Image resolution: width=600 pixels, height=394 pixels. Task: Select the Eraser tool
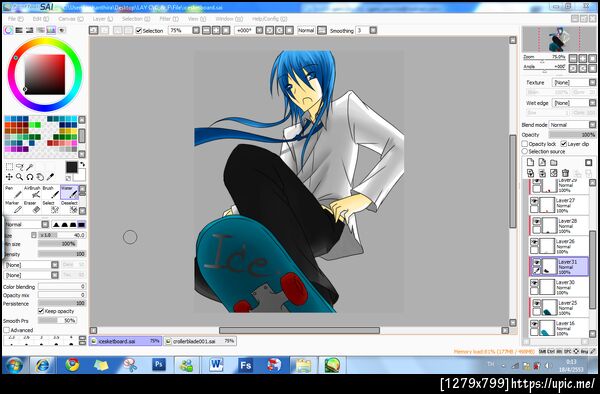pos(32,207)
